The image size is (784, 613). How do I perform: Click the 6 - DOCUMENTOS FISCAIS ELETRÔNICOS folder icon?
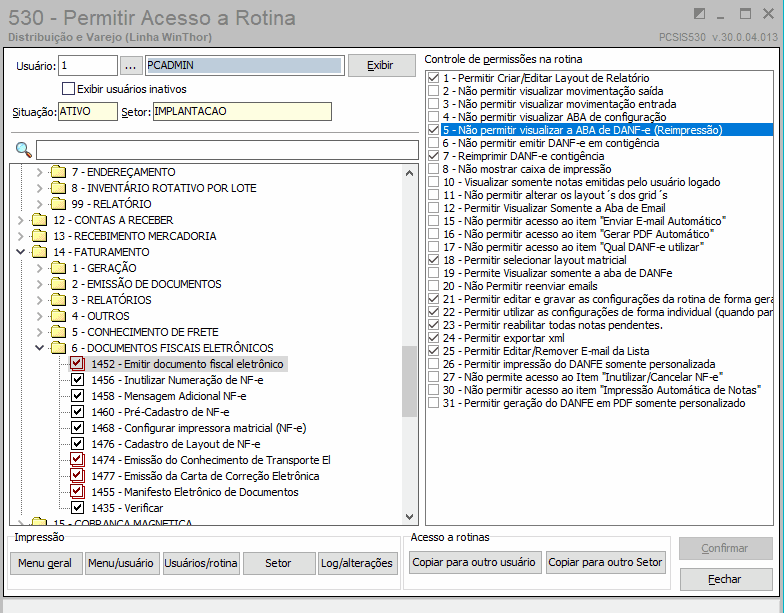pyautogui.click(x=58, y=348)
